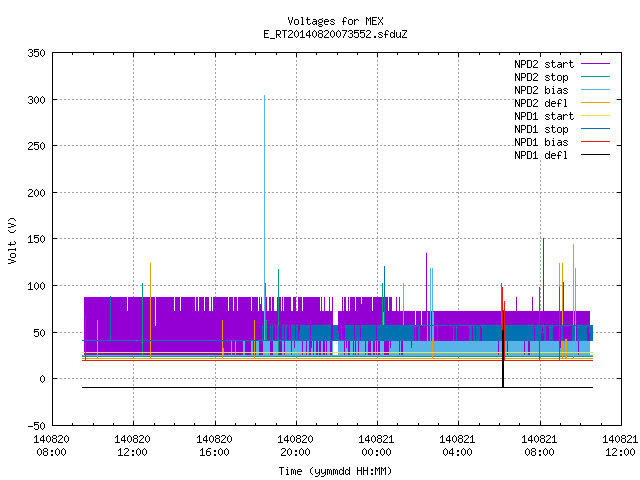The image size is (640, 480).
Task: Click the x-axis label 140821 08:00
Action: pyautogui.click(x=539, y=446)
